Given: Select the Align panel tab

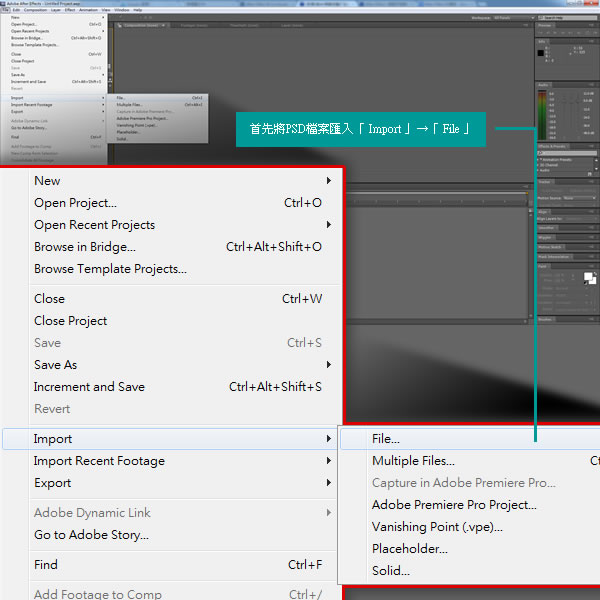Looking at the screenshot, I should (543, 211).
